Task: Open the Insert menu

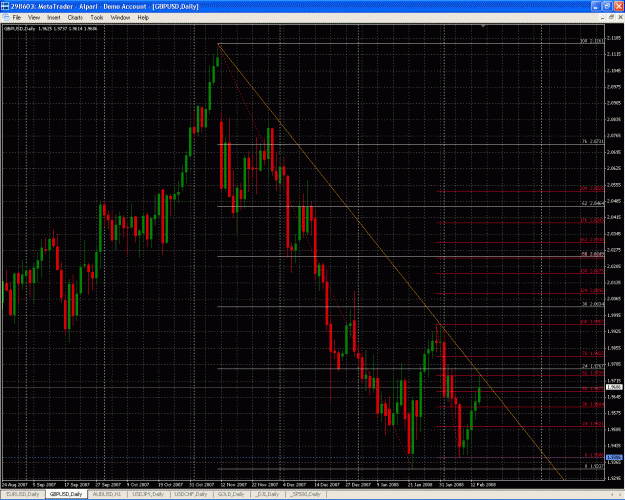Action: 53,18
